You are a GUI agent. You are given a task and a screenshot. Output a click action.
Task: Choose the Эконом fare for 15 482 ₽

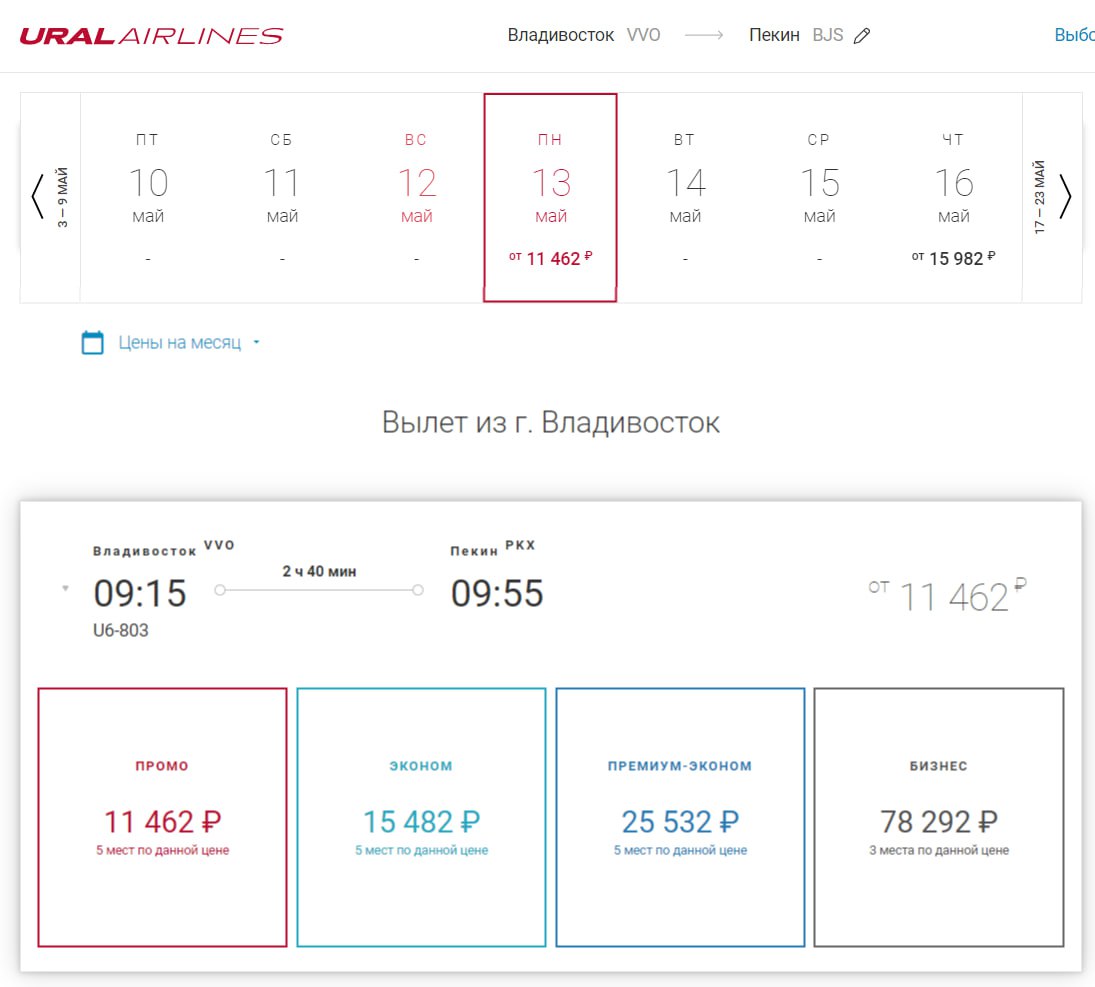[421, 817]
